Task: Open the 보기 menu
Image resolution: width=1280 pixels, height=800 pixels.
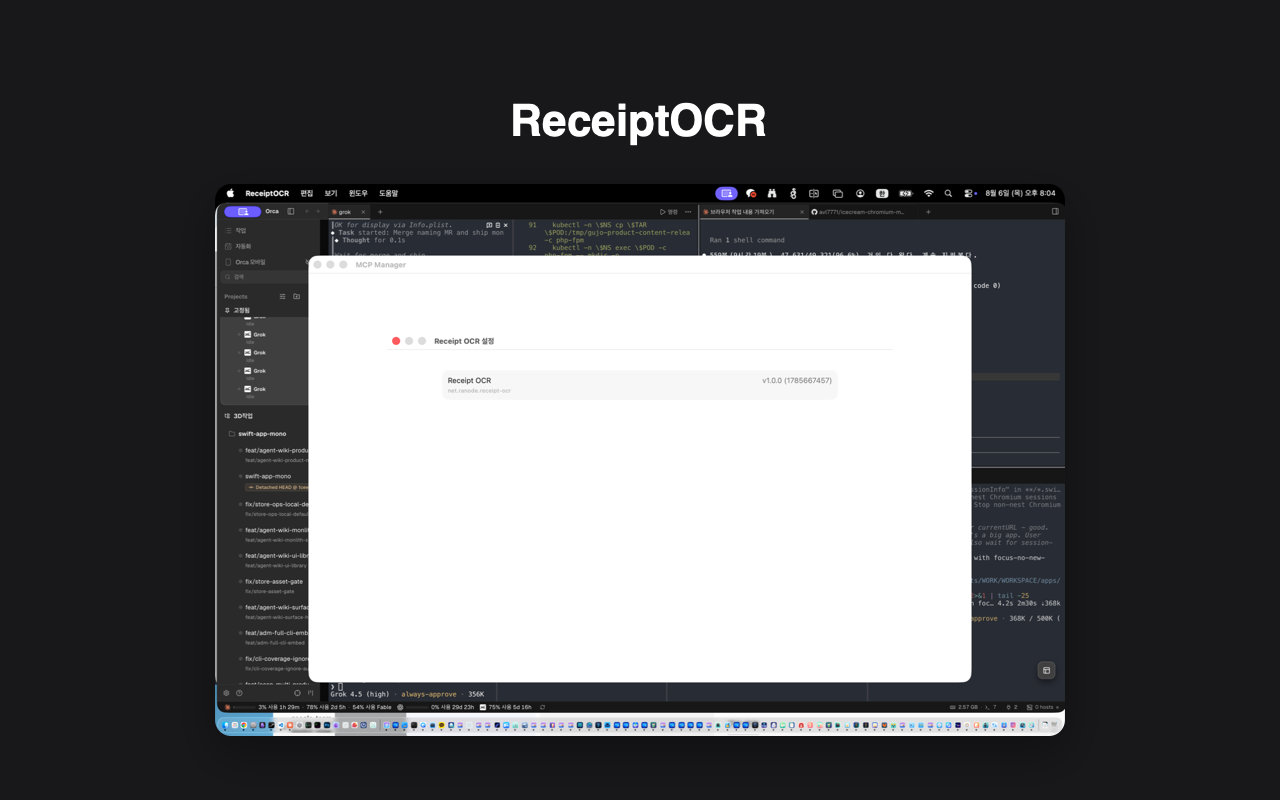Action: pyautogui.click(x=331, y=193)
